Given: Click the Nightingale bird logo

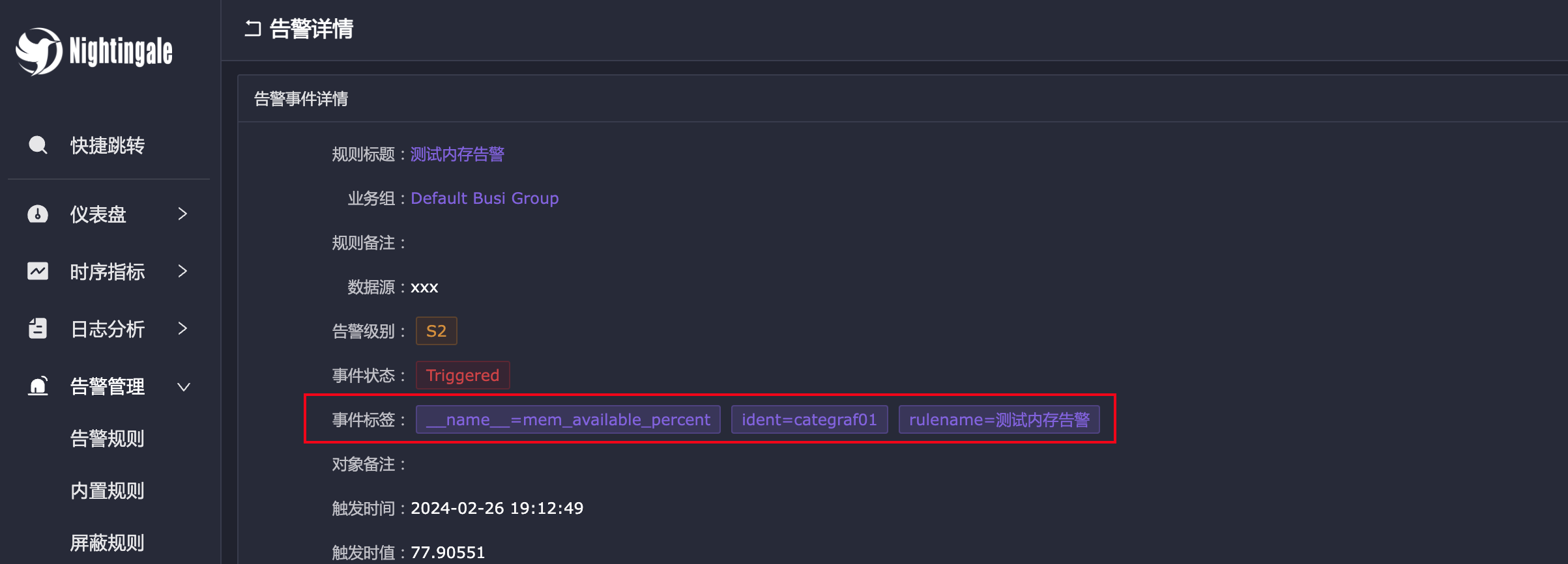Looking at the screenshot, I should coord(39,51).
